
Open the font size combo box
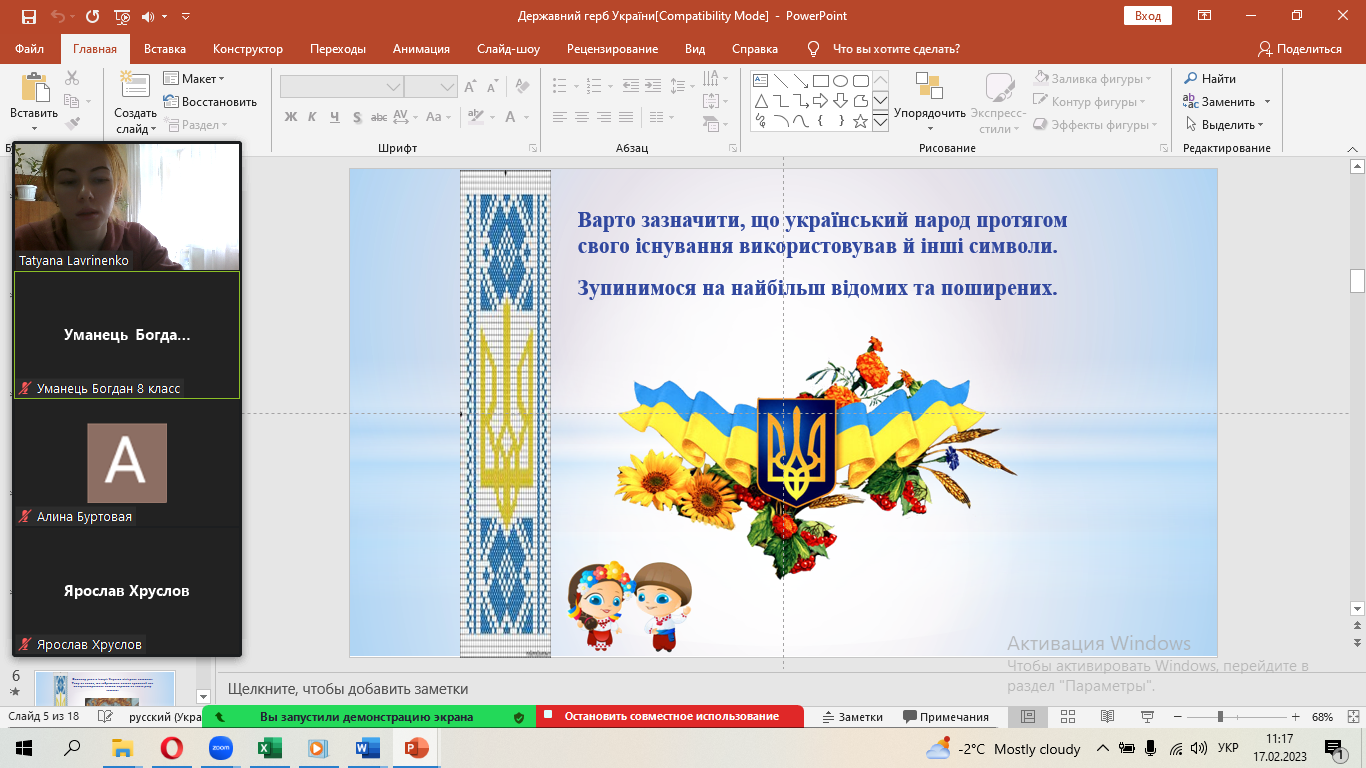pyautogui.click(x=431, y=87)
